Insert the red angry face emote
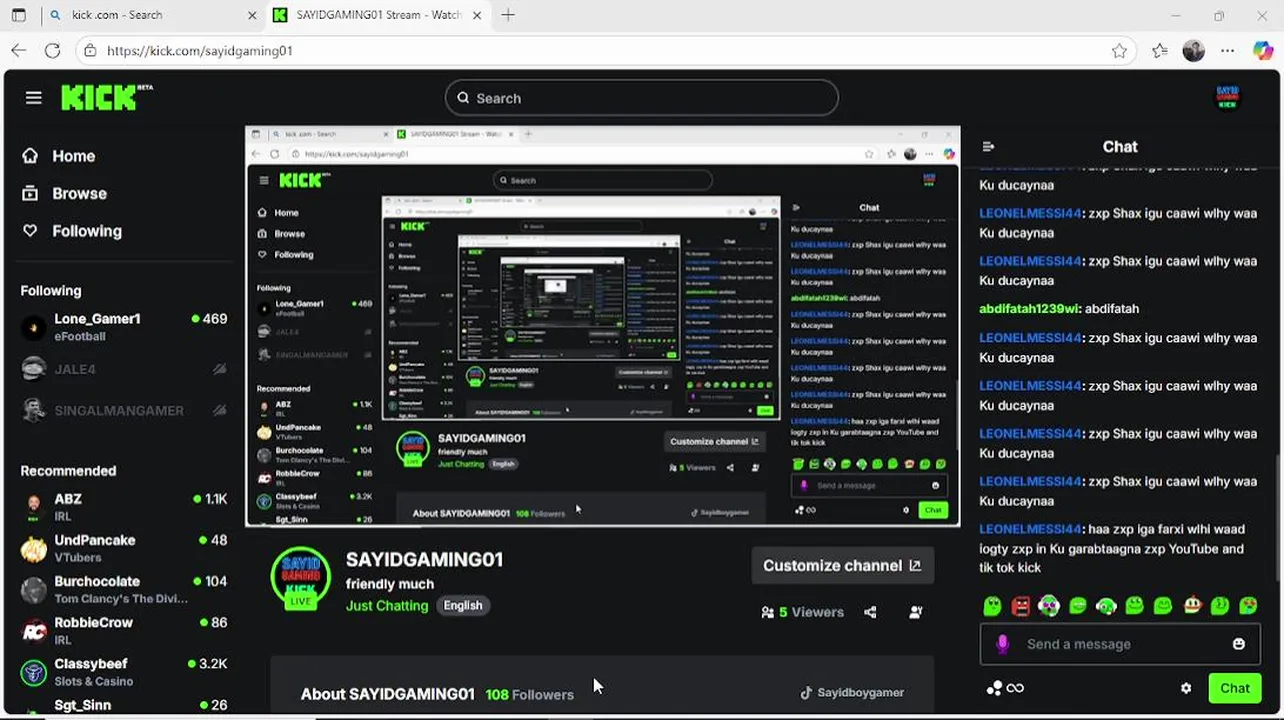 tap(1020, 605)
